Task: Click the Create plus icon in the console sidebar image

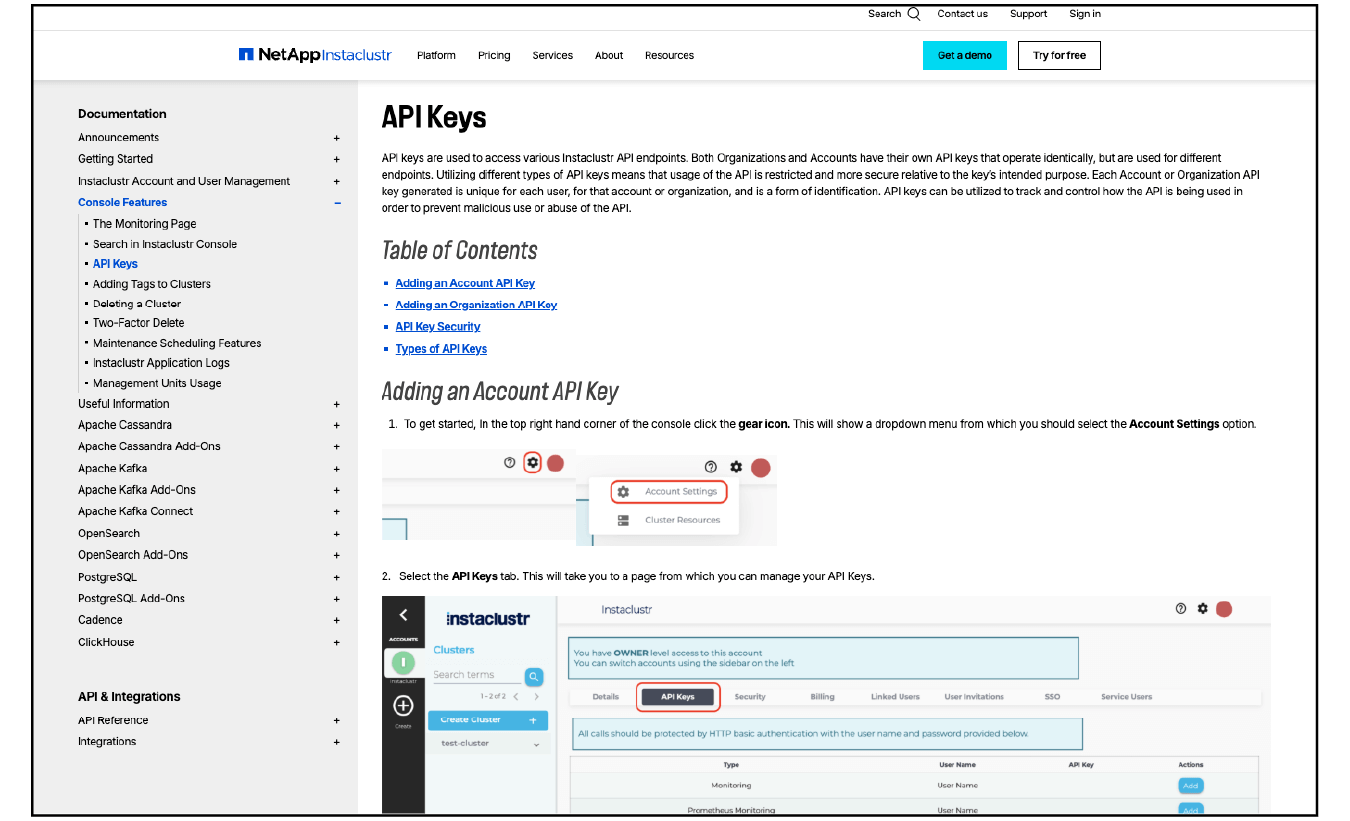Action: pyautogui.click(x=403, y=707)
